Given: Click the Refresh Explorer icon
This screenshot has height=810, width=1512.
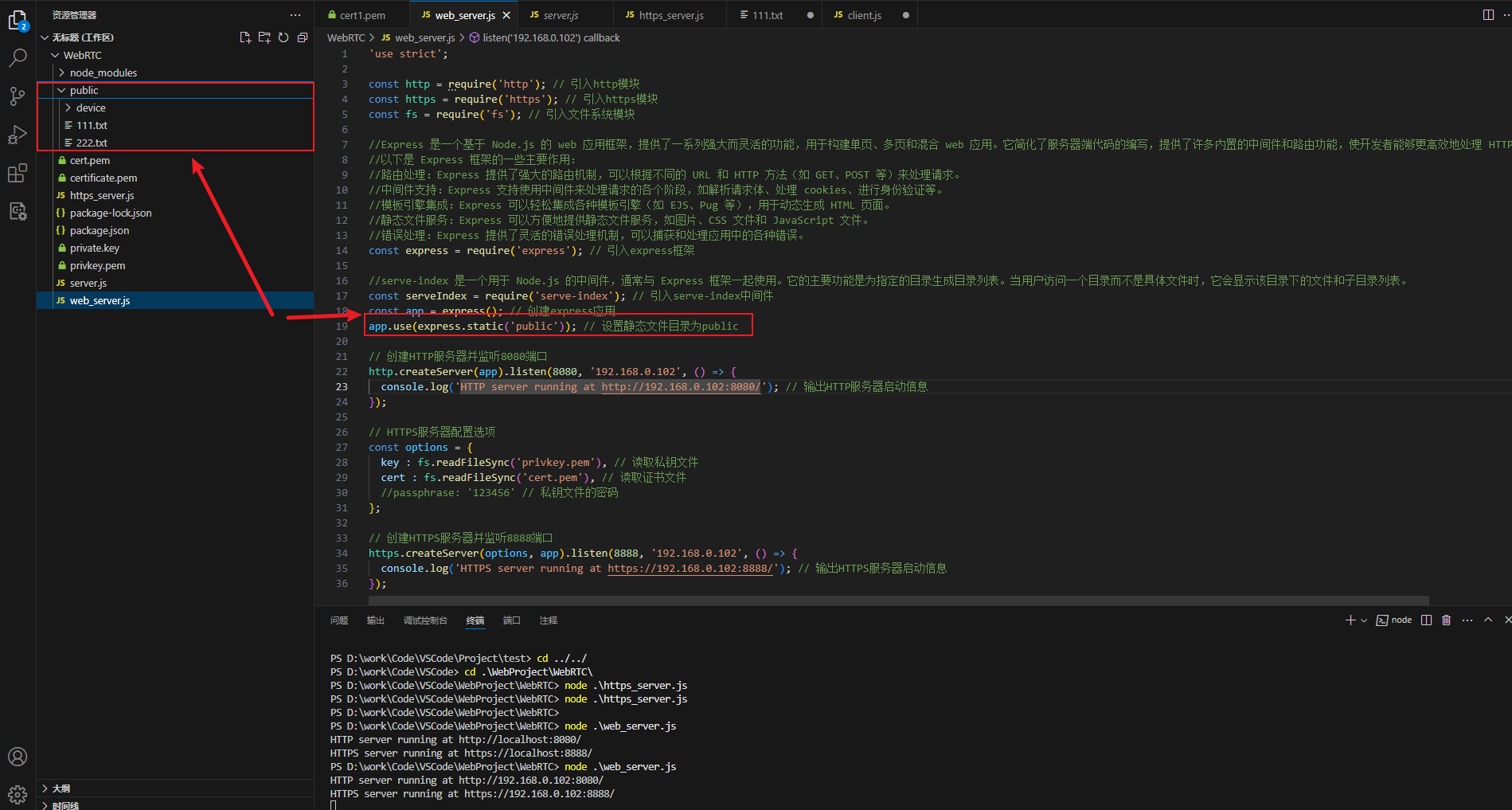Looking at the screenshot, I should coord(283,37).
